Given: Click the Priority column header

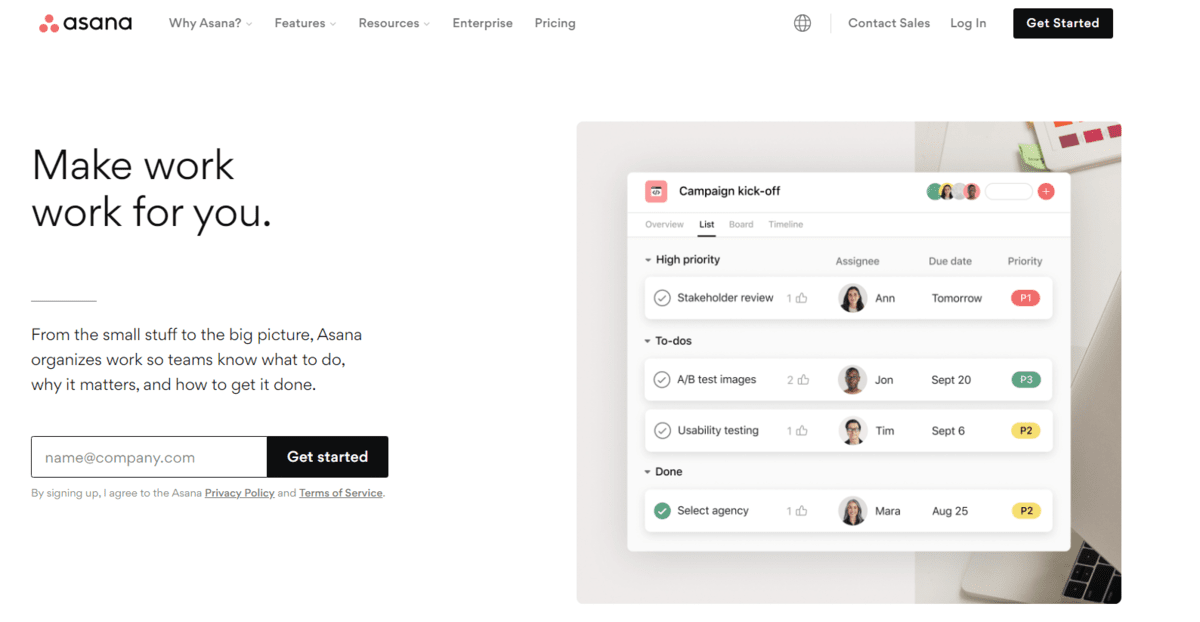Looking at the screenshot, I should coord(1025,261).
